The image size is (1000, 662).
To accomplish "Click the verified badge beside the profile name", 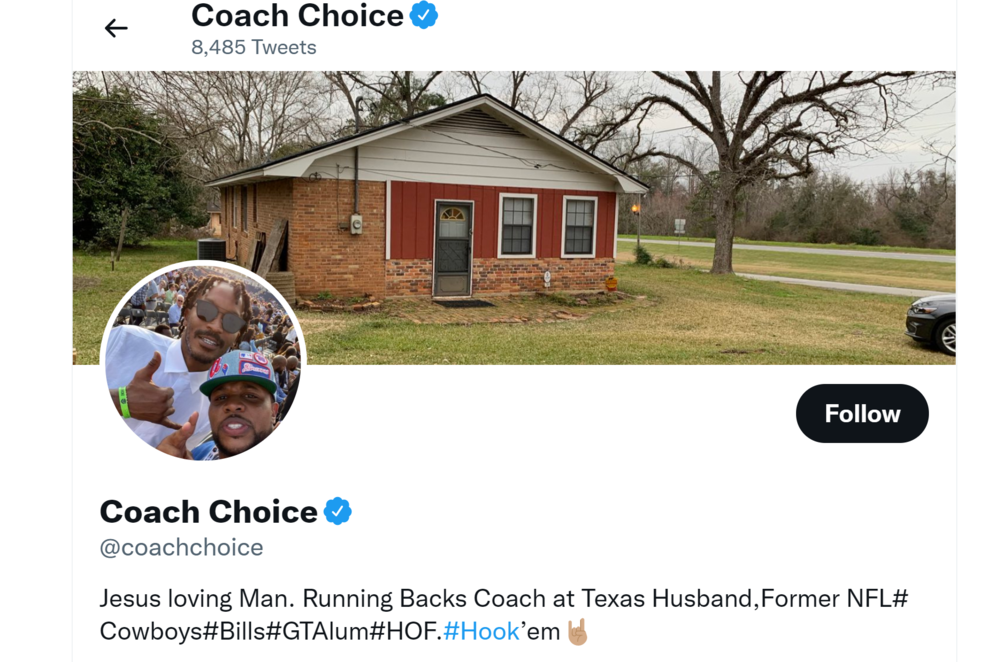I will point(337,511).
